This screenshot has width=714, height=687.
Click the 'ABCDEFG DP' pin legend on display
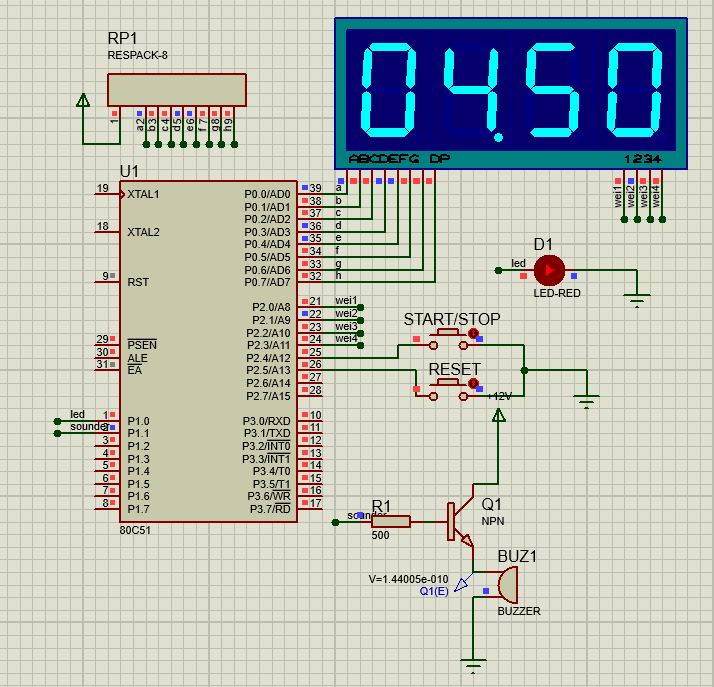pyautogui.click(x=399, y=159)
